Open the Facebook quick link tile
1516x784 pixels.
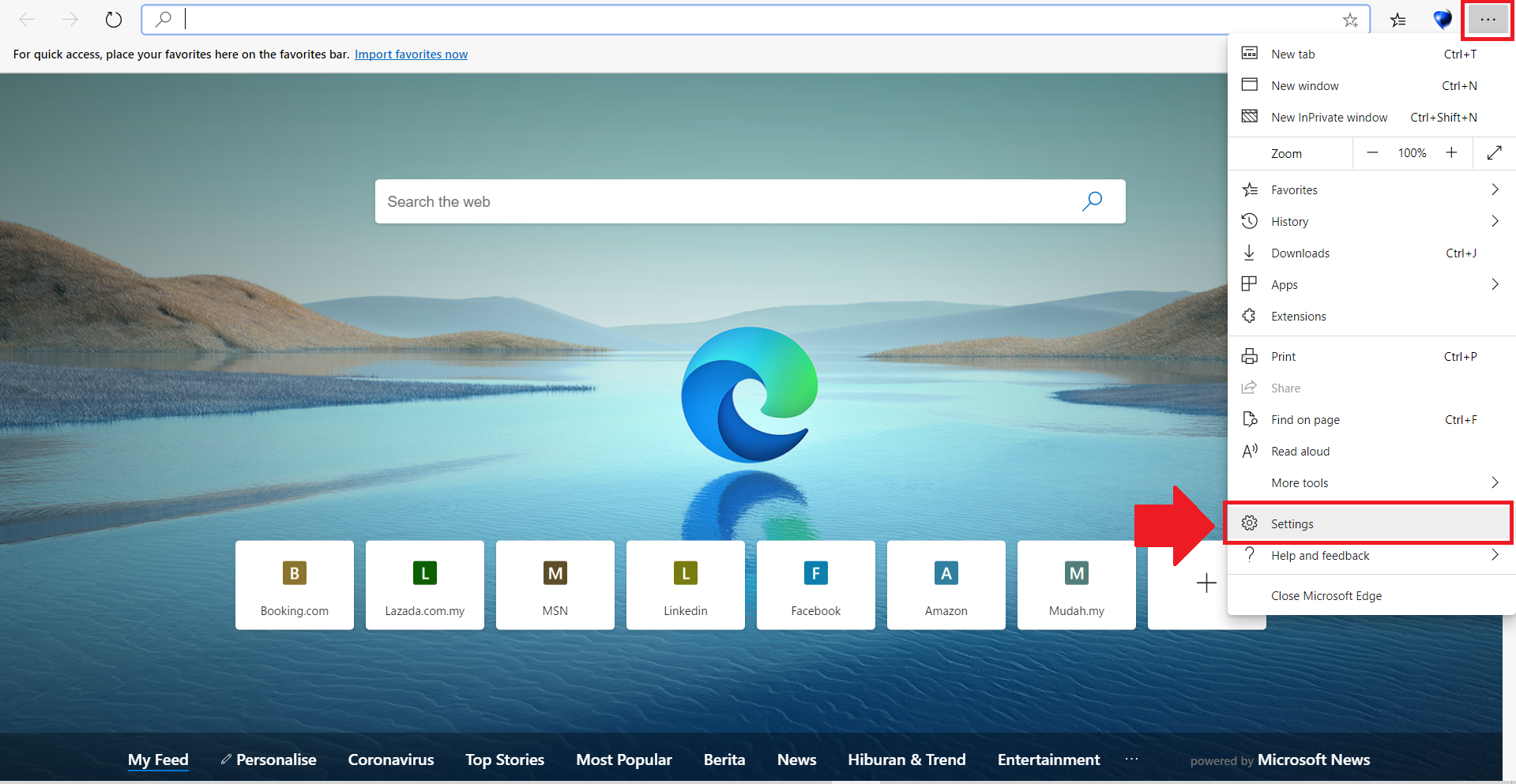tap(816, 585)
